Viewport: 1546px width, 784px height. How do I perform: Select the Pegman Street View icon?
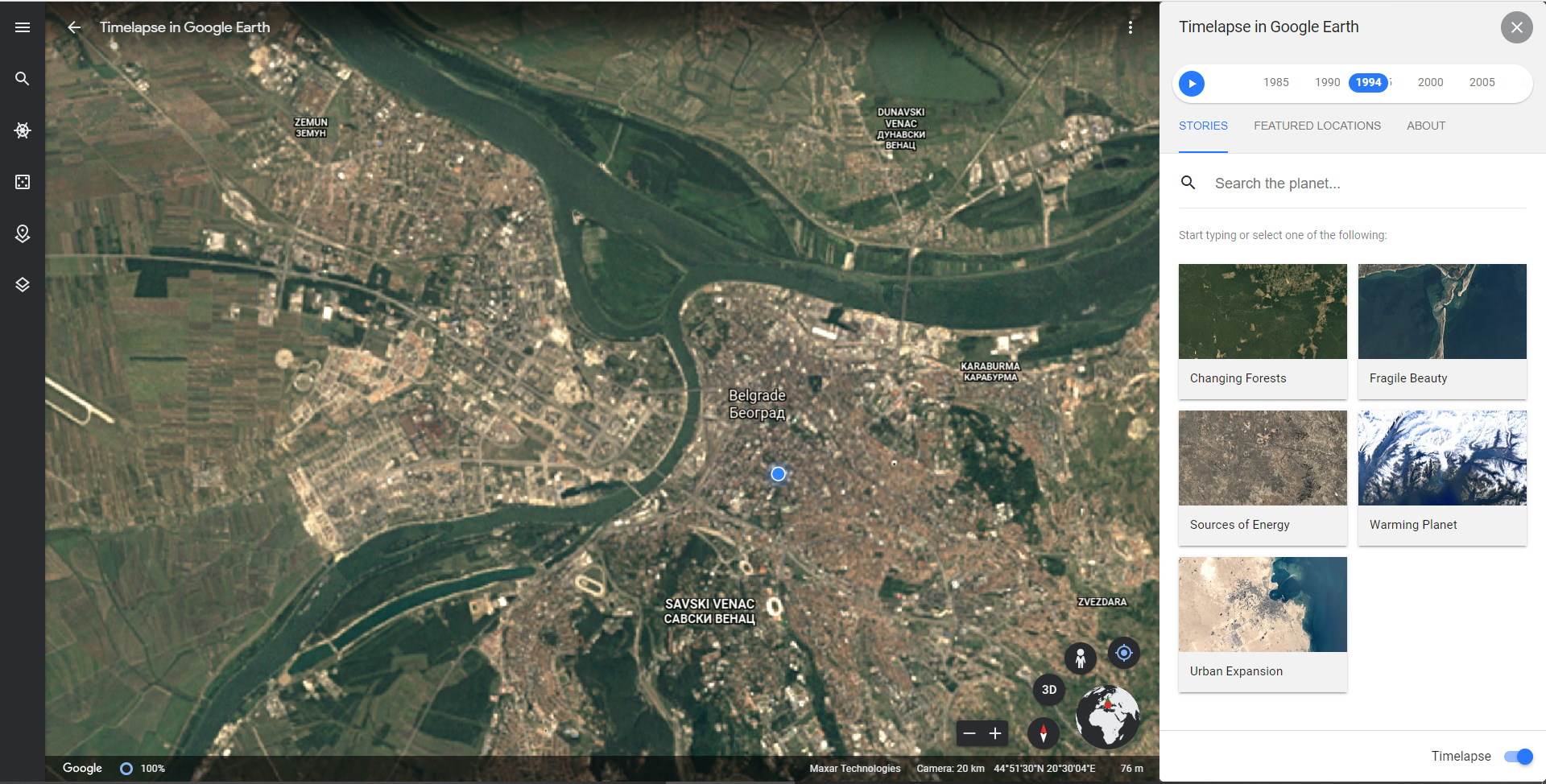(1080, 658)
